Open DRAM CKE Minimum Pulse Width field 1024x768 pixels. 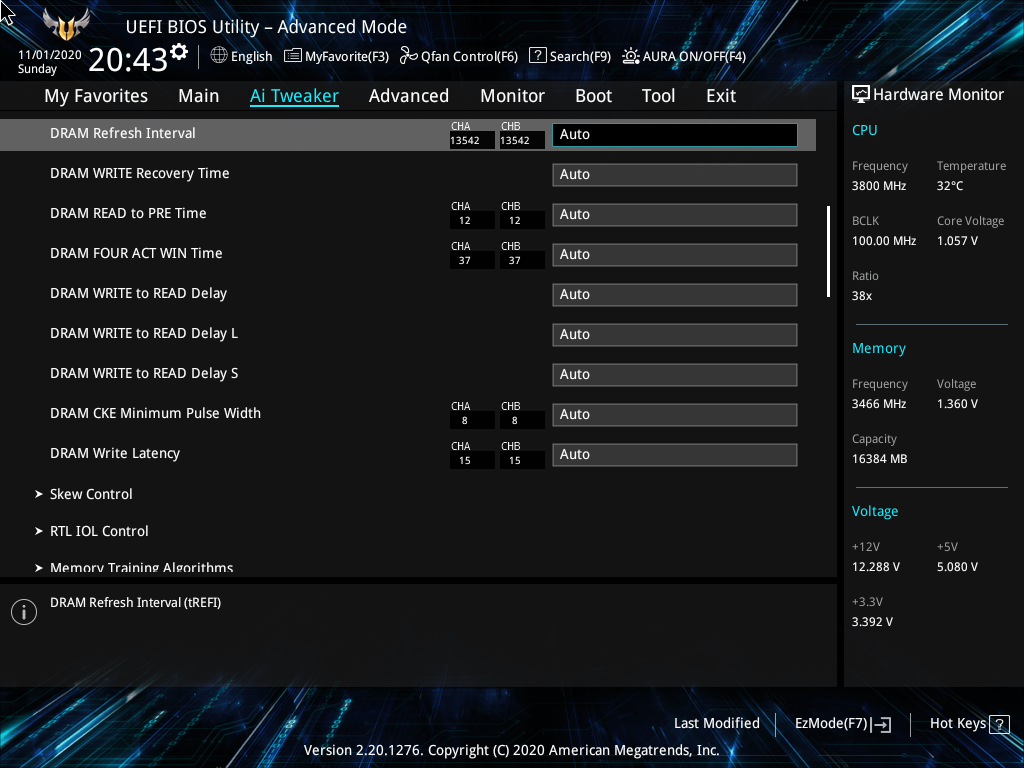pyautogui.click(x=675, y=415)
